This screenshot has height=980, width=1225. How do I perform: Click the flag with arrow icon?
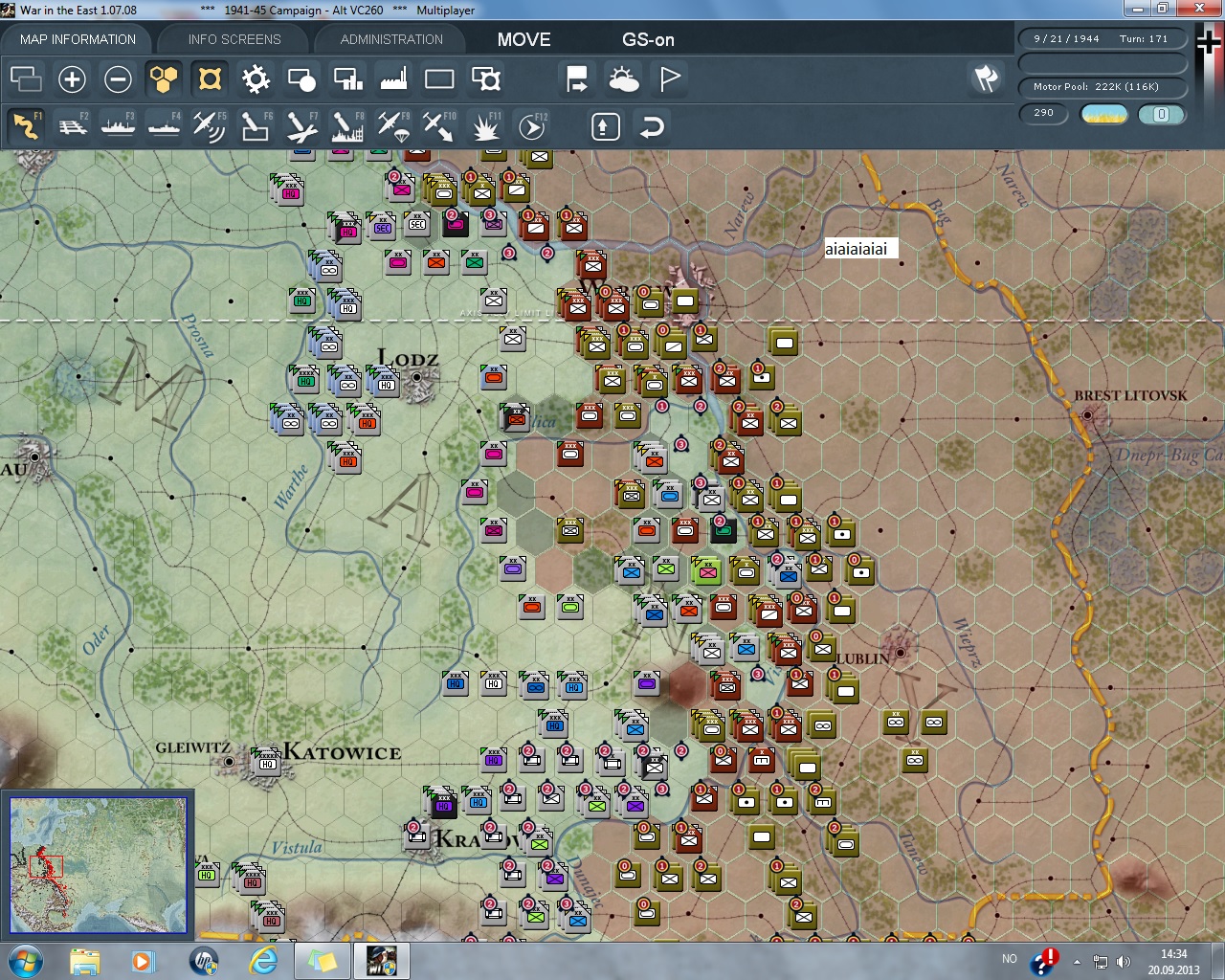(577, 78)
